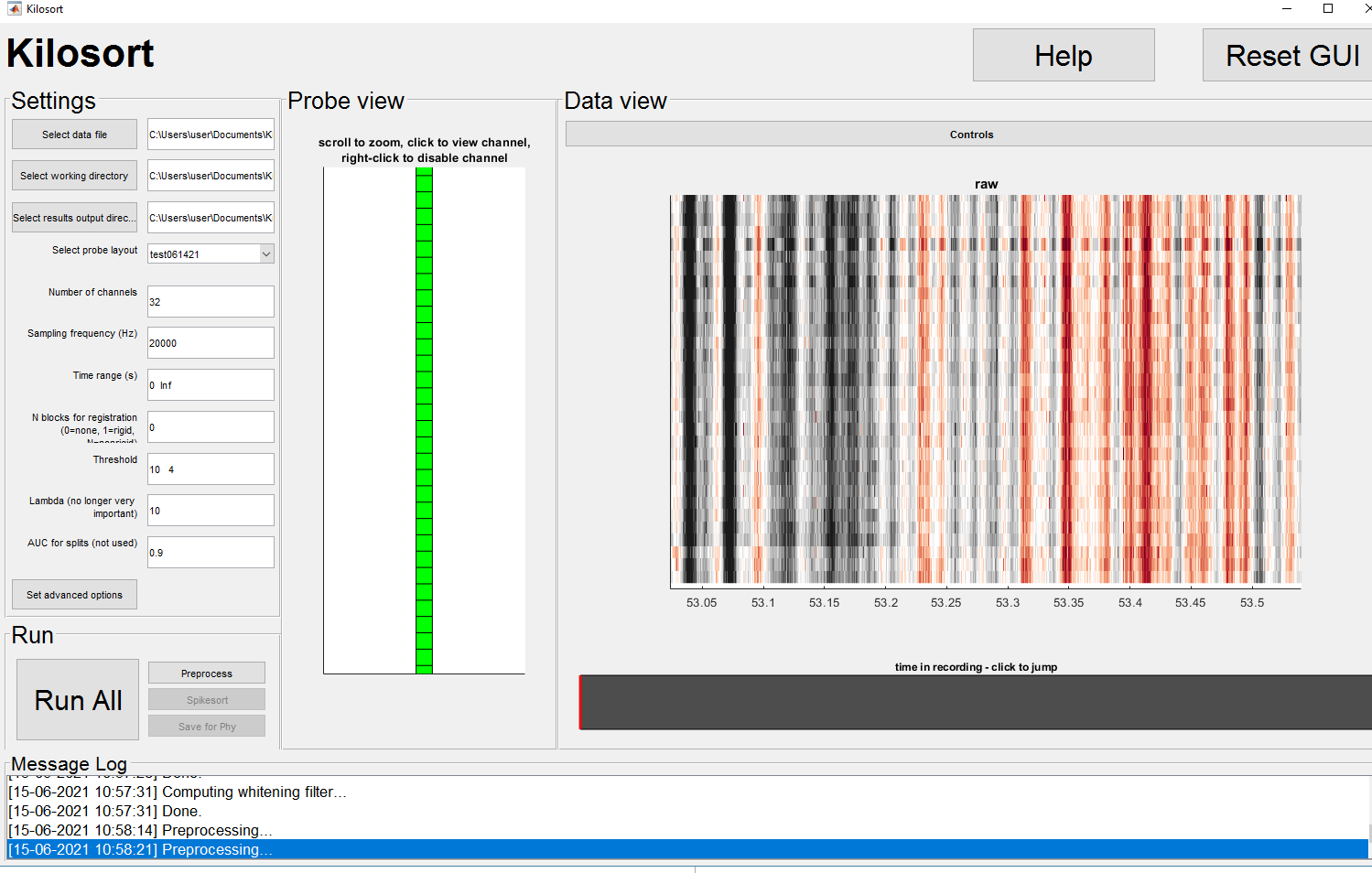Click inside the Number of channels field
The width and height of the screenshot is (1372, 873).
(x=210, y=301)
